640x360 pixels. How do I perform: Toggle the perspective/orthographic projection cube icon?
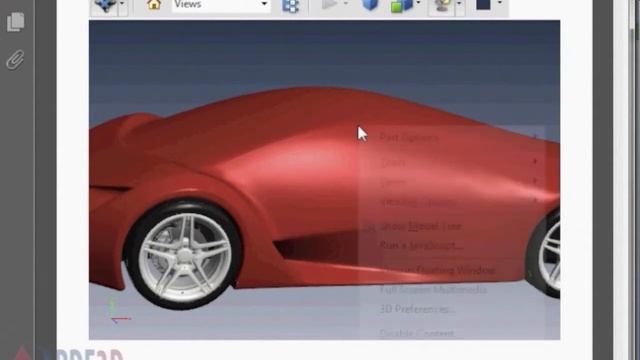pos(370,5)
